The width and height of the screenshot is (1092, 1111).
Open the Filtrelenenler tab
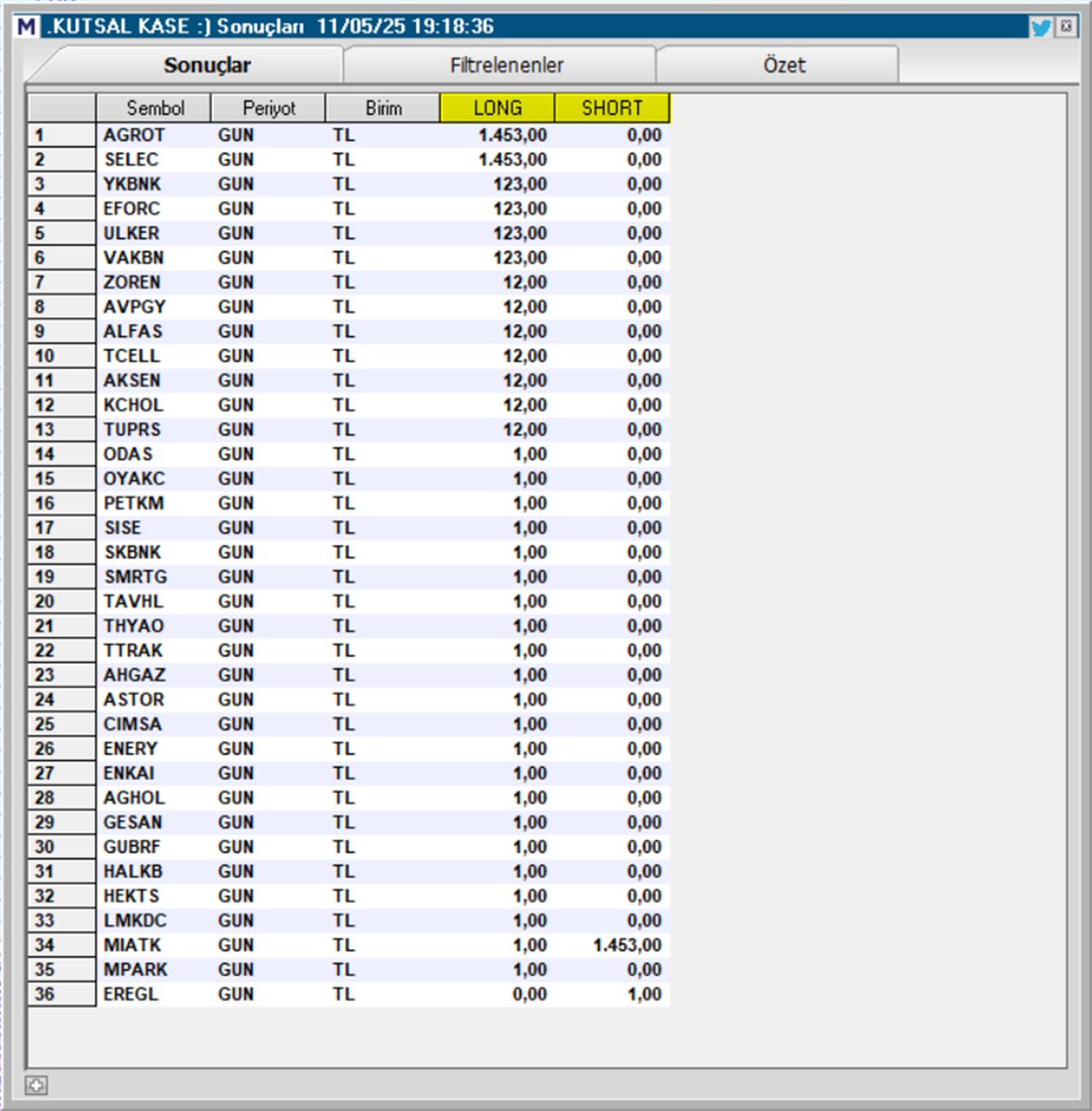507,65
